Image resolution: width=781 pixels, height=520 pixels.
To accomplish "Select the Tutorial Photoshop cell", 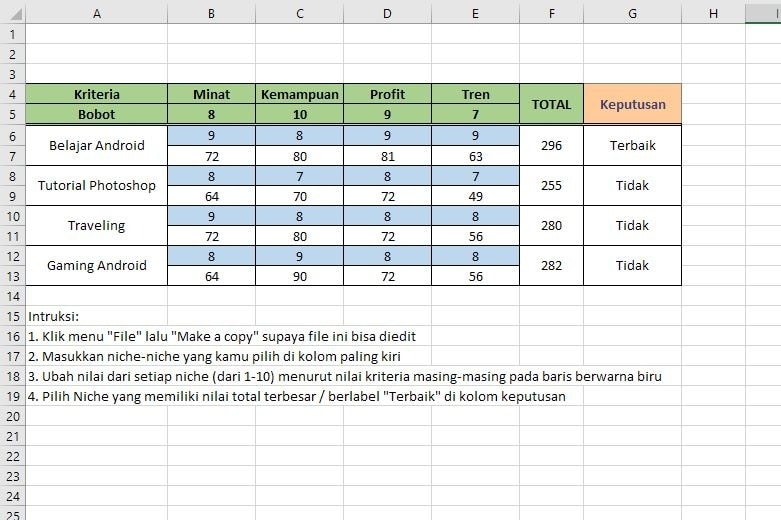I will (97, 185).
